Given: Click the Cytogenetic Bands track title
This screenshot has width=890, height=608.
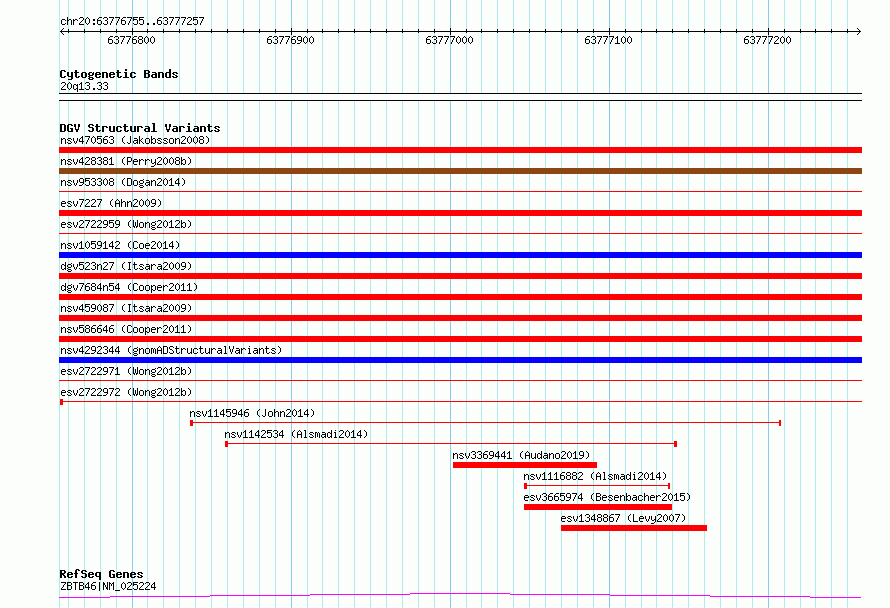Looking at the screenshot, I should [119, 74].
